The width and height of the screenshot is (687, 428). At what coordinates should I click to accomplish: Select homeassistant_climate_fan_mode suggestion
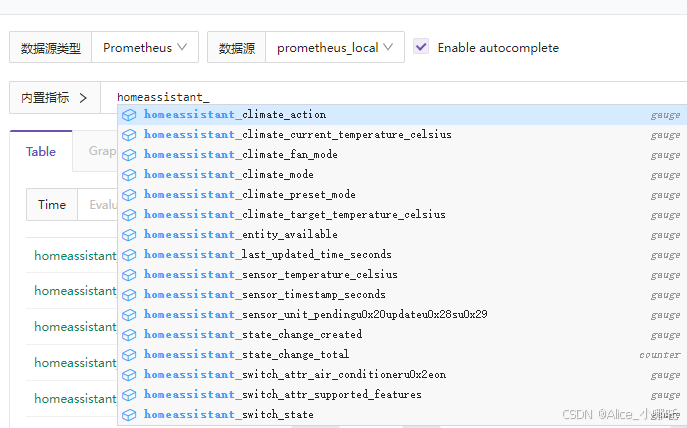coord(402,155)
